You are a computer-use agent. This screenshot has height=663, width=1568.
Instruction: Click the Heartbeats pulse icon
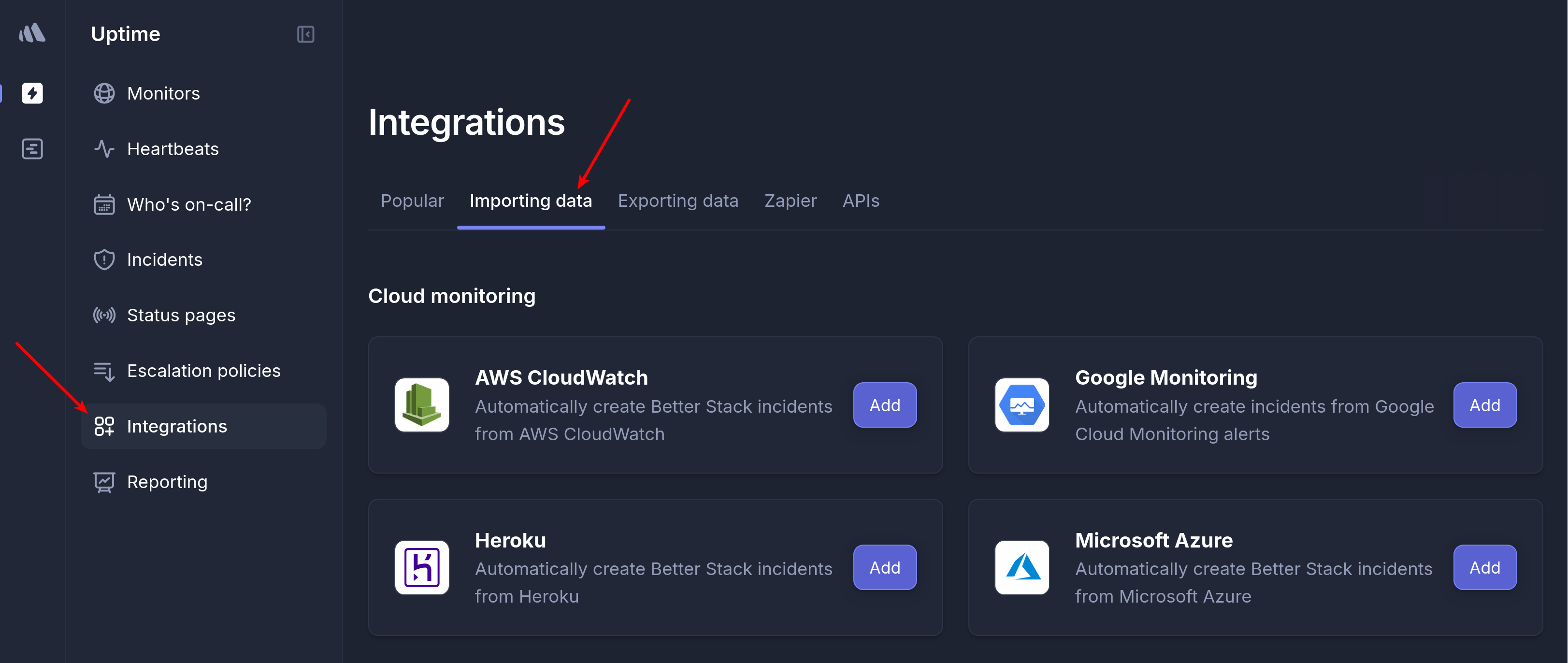(x=104, y=148)
